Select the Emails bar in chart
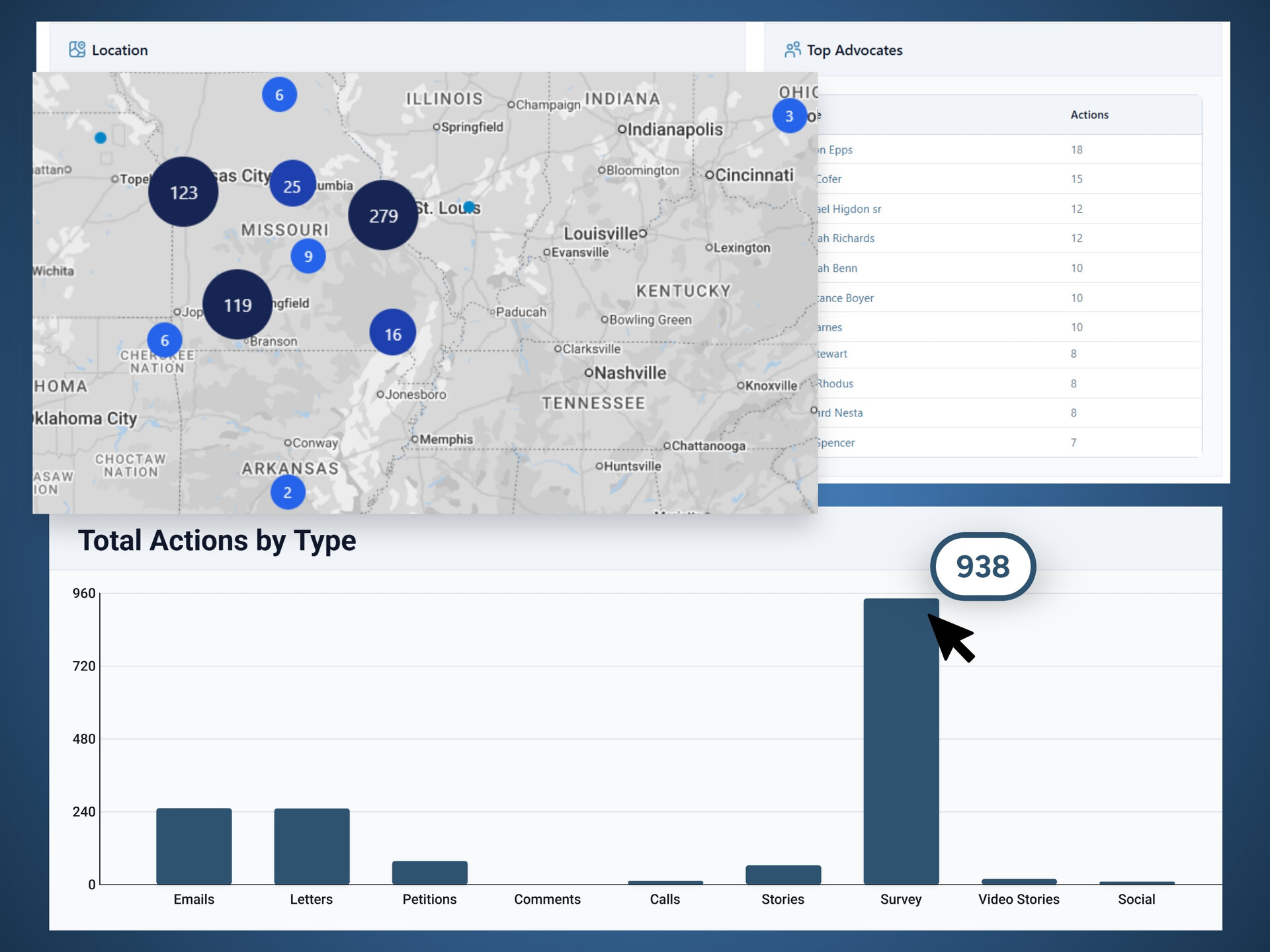The width and height of the screenshot is (1270, 952). (194, 846)
